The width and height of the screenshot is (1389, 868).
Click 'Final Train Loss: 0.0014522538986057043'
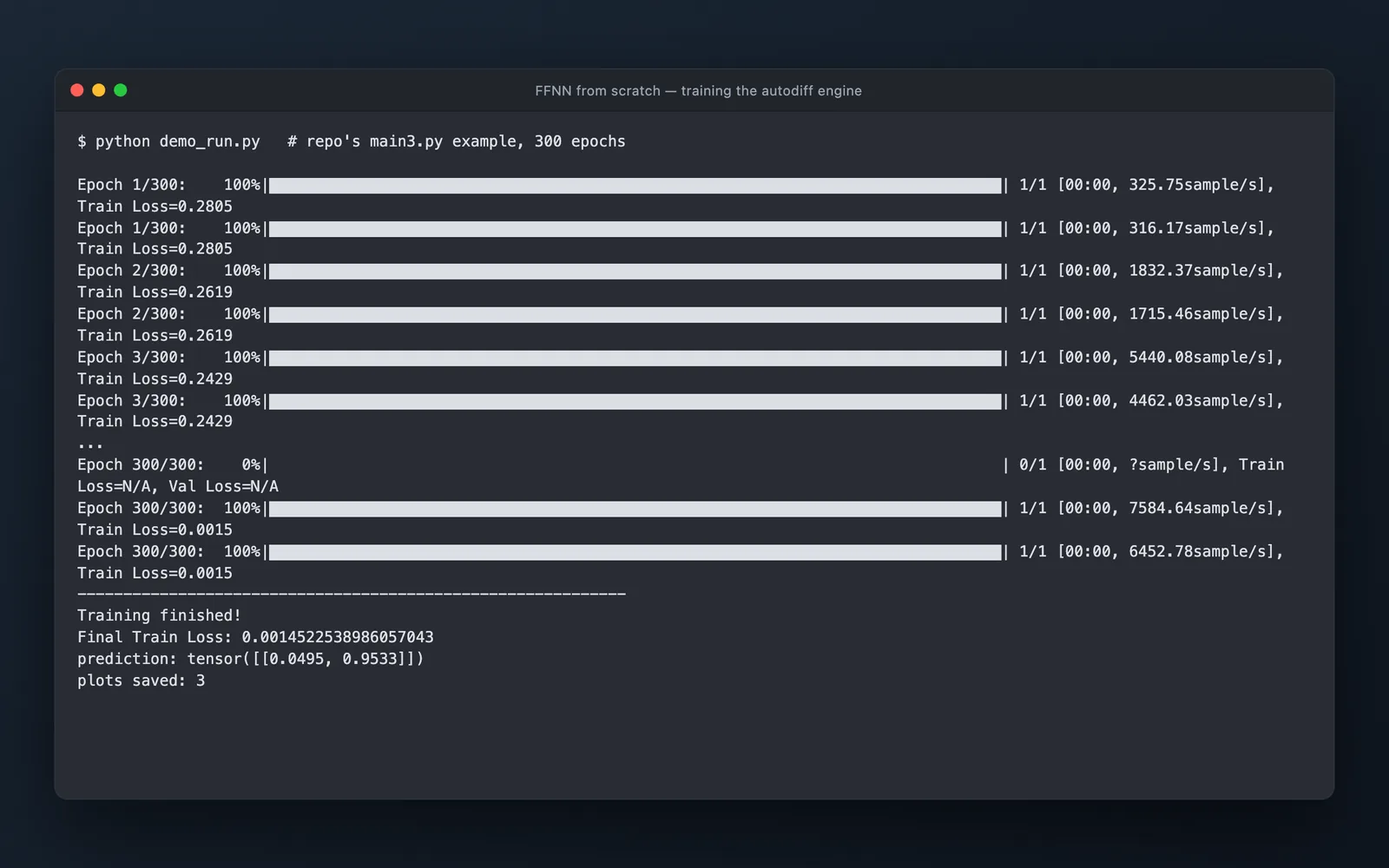point(255,637)
